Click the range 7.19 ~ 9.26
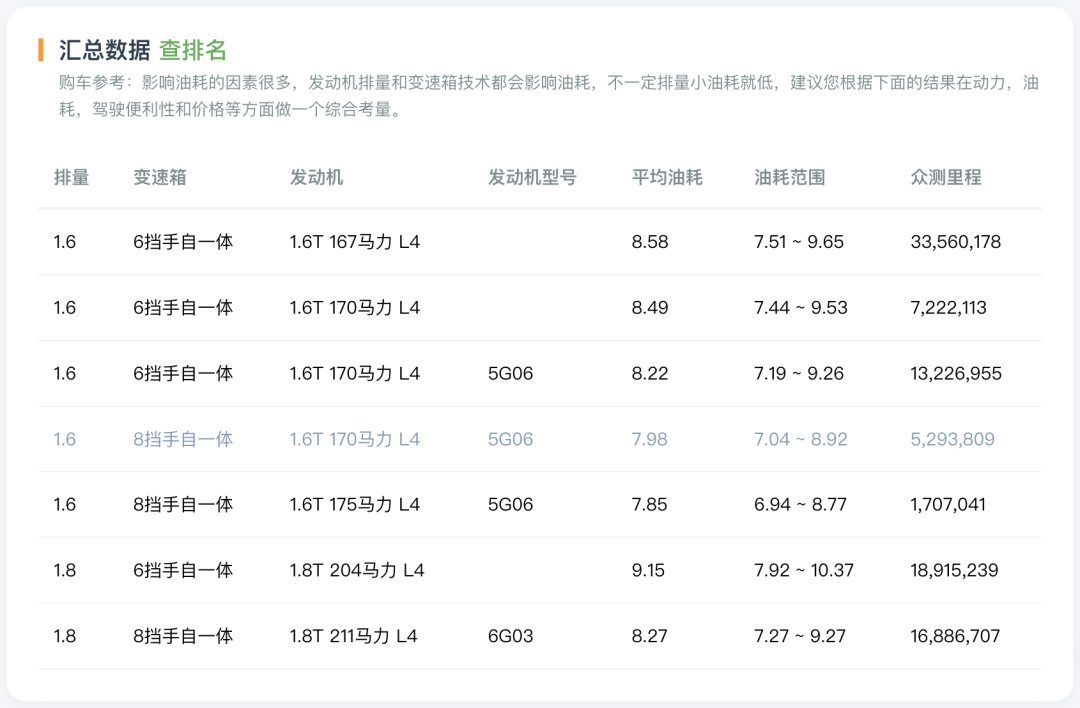Screen dimensions: 1080x708 (799, 373)
